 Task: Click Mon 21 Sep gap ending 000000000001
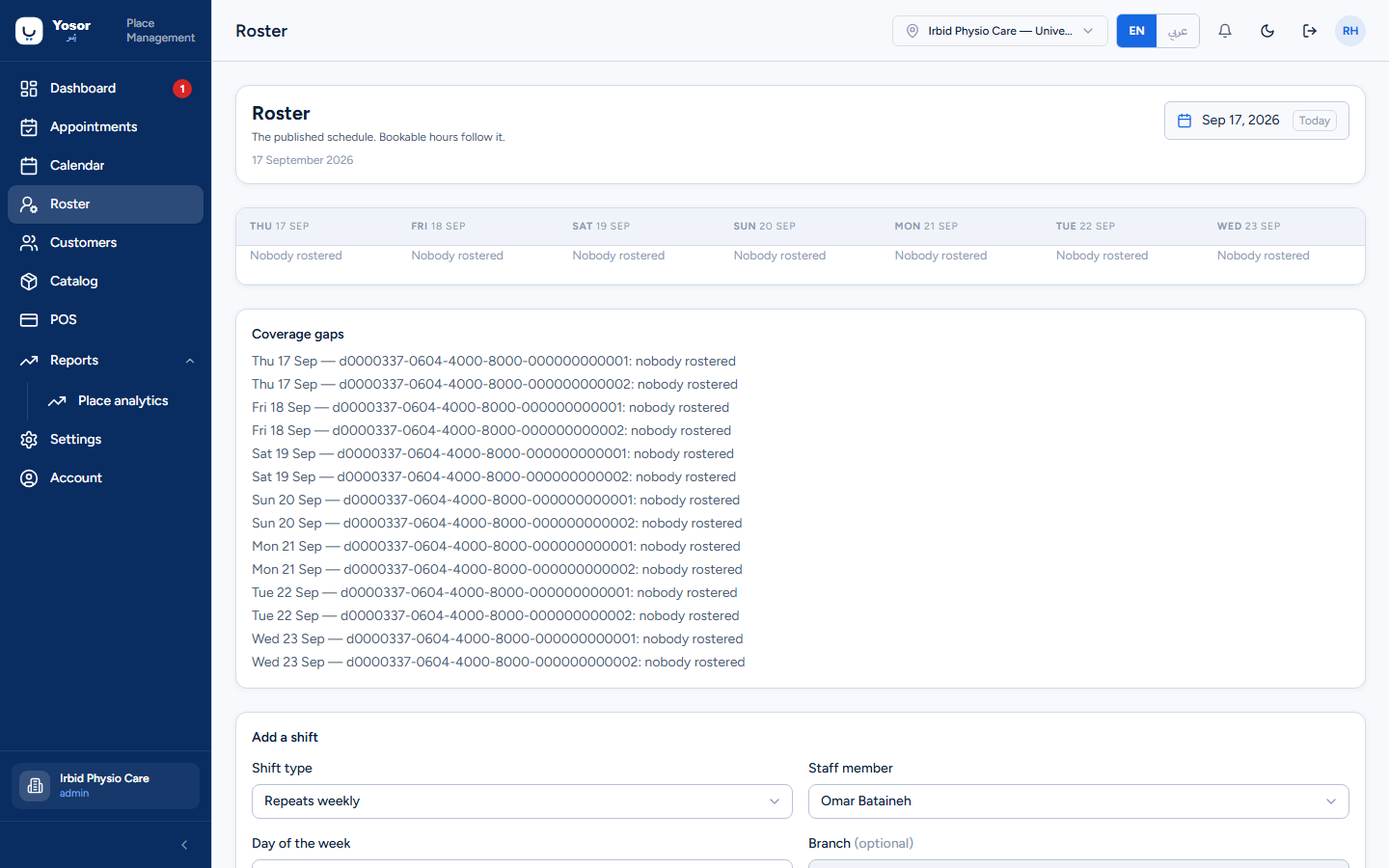click(x=496, y=547)
